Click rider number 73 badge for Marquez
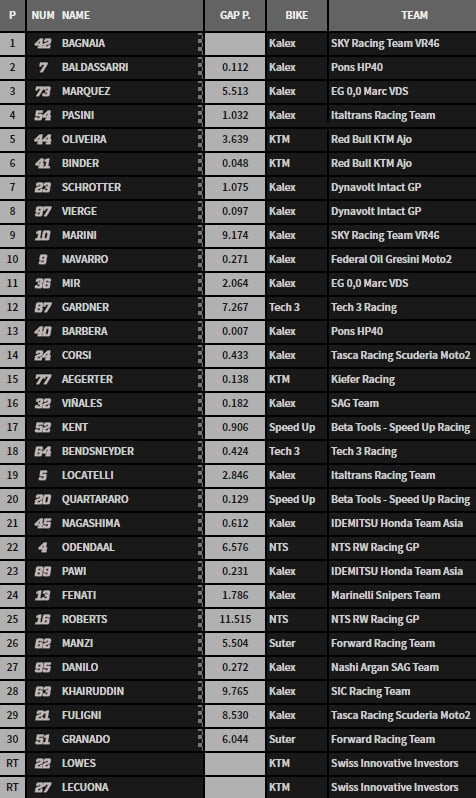Screen dimensions: 476x798 click(43, 91)
